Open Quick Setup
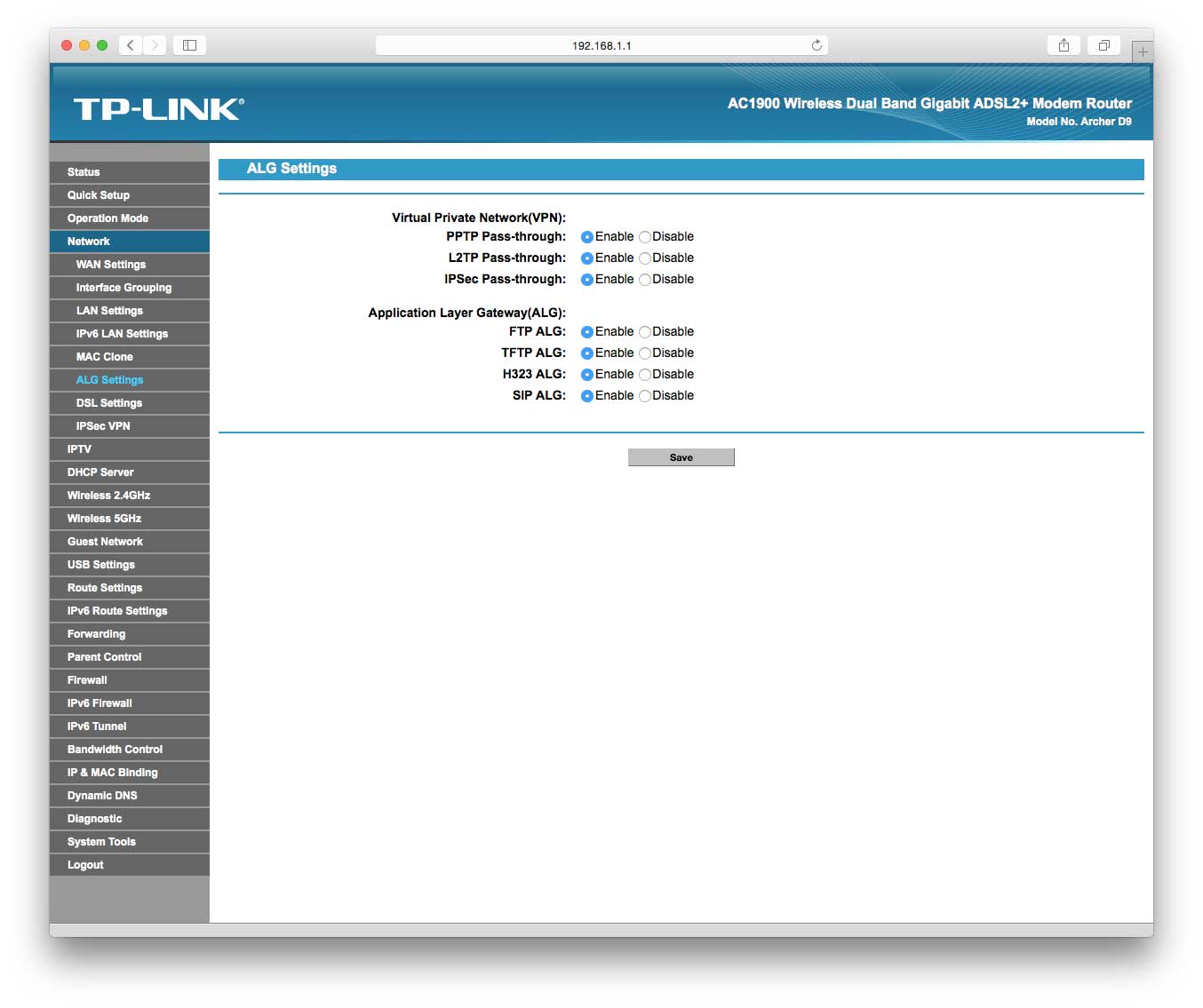The image size is (1203, 1008). point(130,195)
